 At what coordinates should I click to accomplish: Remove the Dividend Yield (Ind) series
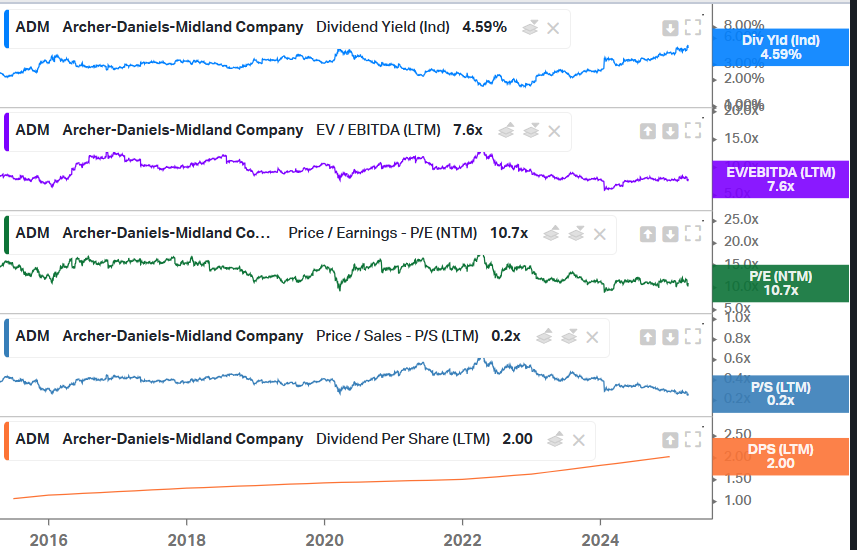pos(553,28)
